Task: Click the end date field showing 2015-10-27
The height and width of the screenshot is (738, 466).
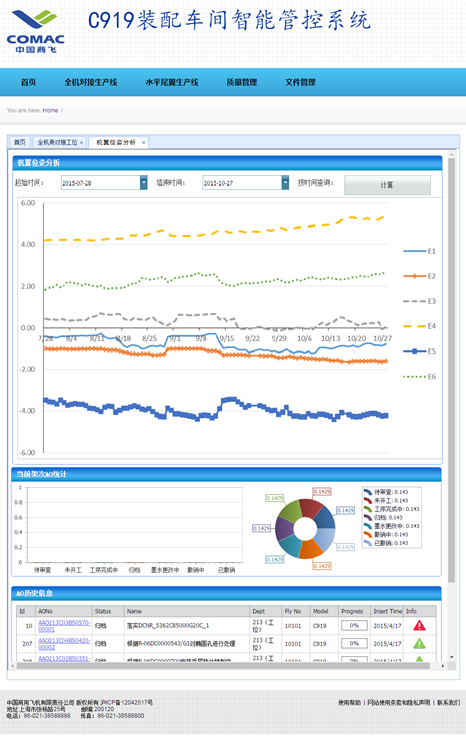Action: pos(242,183)
